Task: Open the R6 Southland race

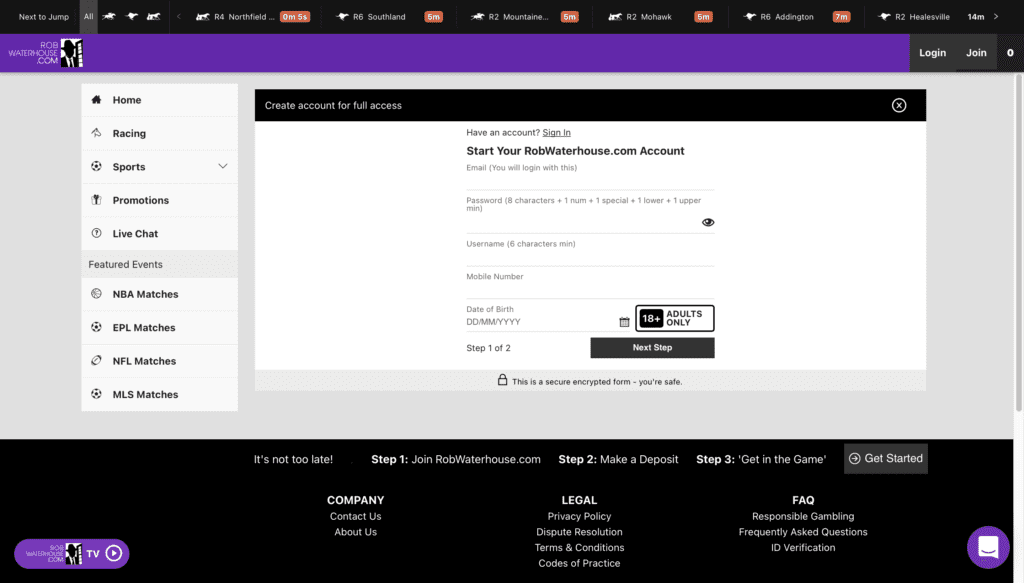Action: pos(389,16)
